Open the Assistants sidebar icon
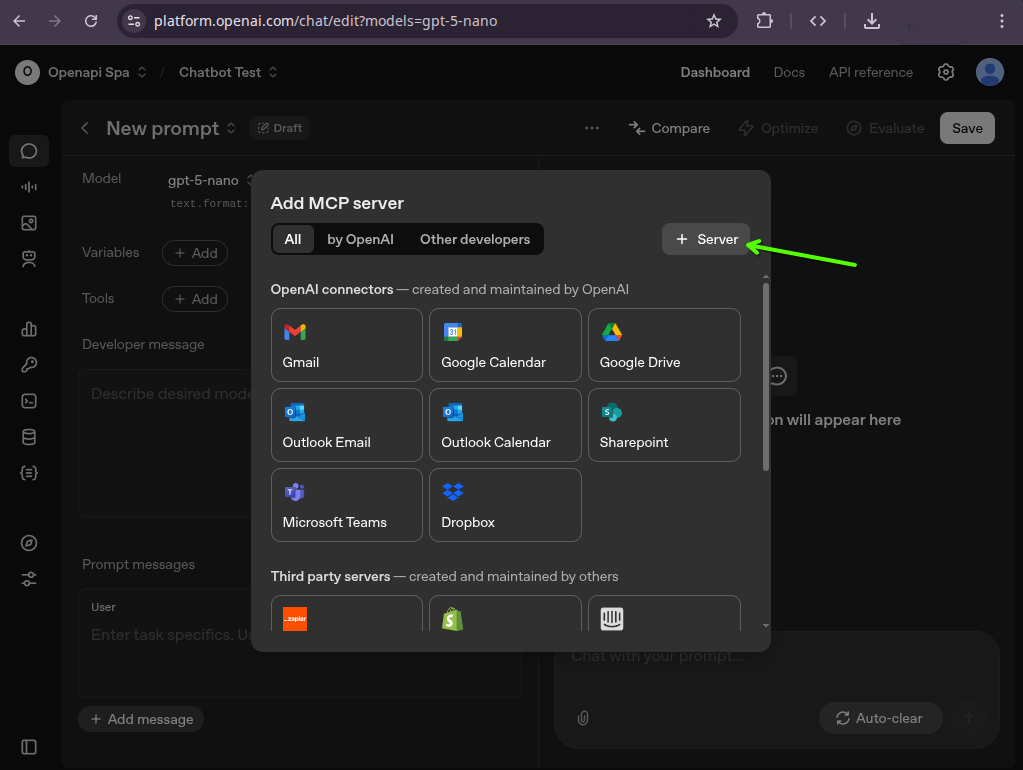 pos(28,258)
